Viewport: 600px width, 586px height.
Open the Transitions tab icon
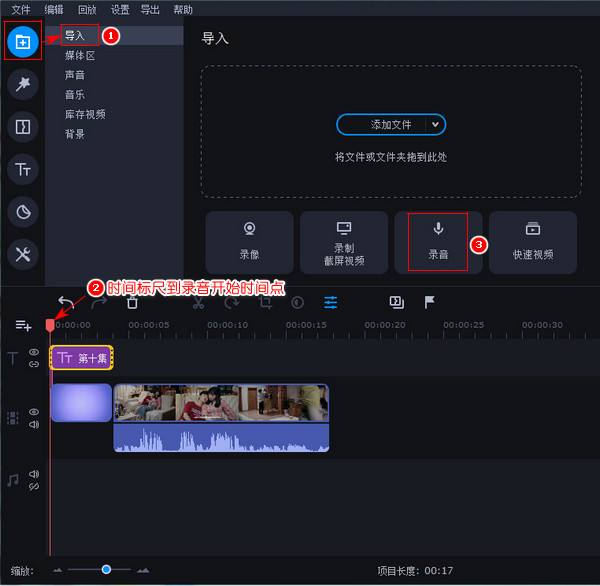(23, 127)
